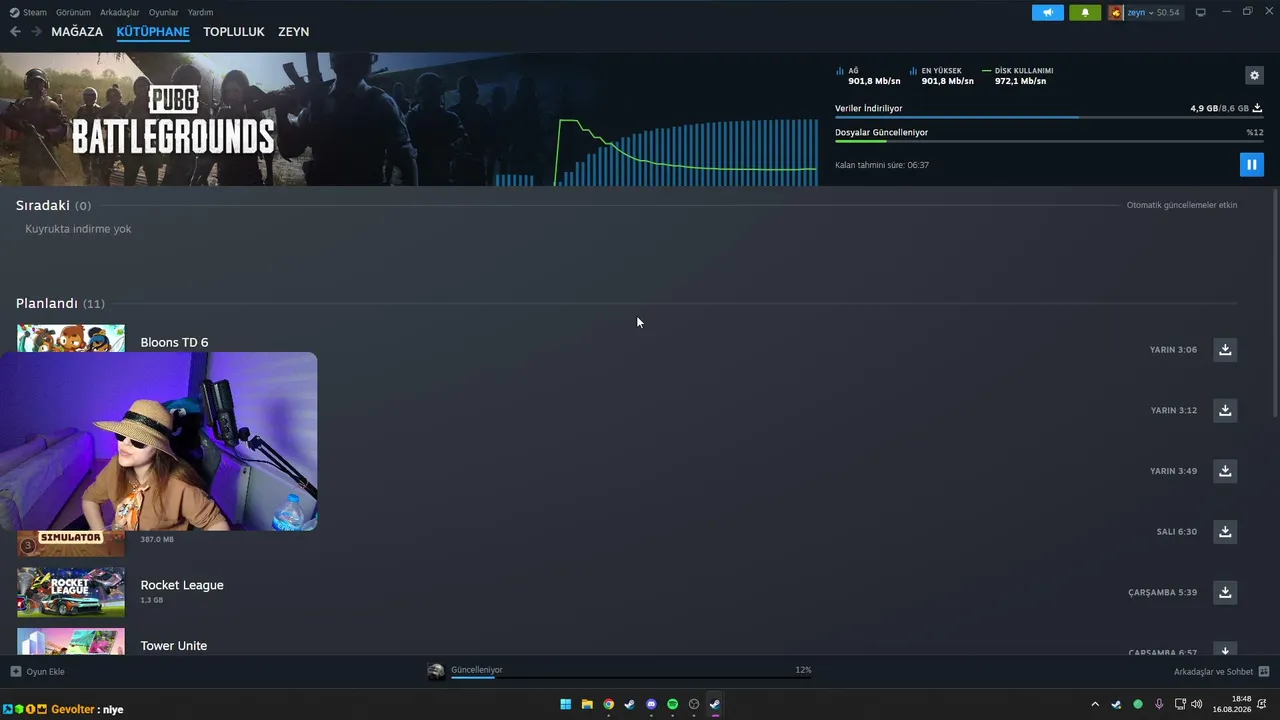
Task: Show hidden system tray icons
Action: (1095, 705)
